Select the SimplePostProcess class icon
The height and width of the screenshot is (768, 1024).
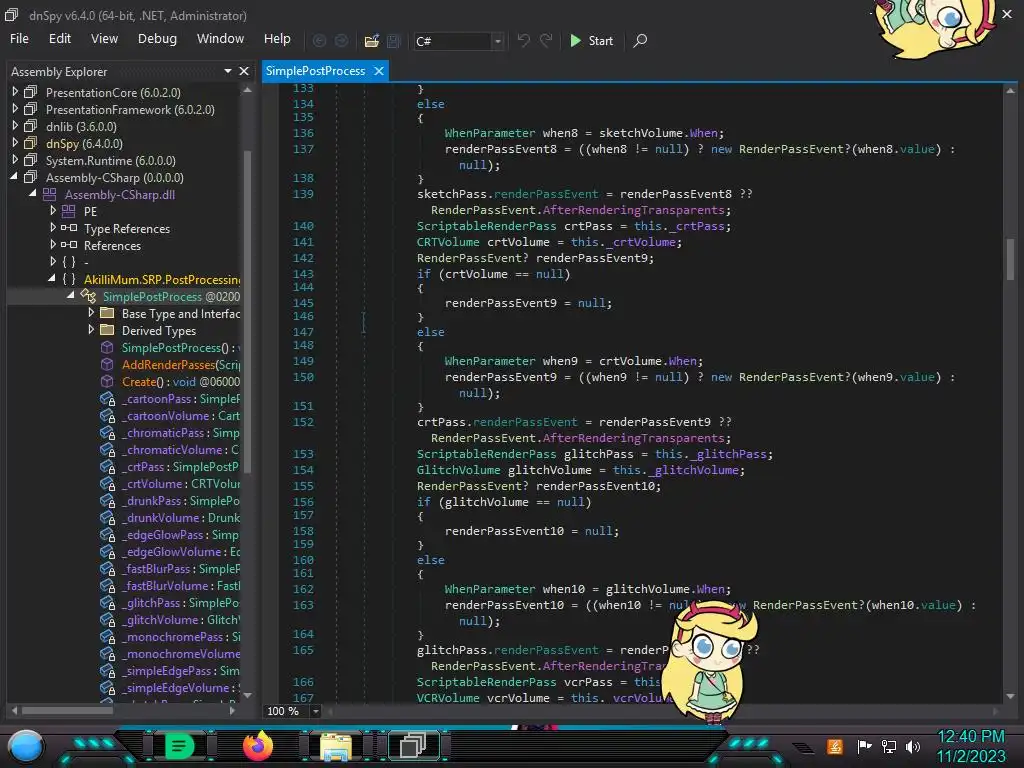click(x=88, y=296)
